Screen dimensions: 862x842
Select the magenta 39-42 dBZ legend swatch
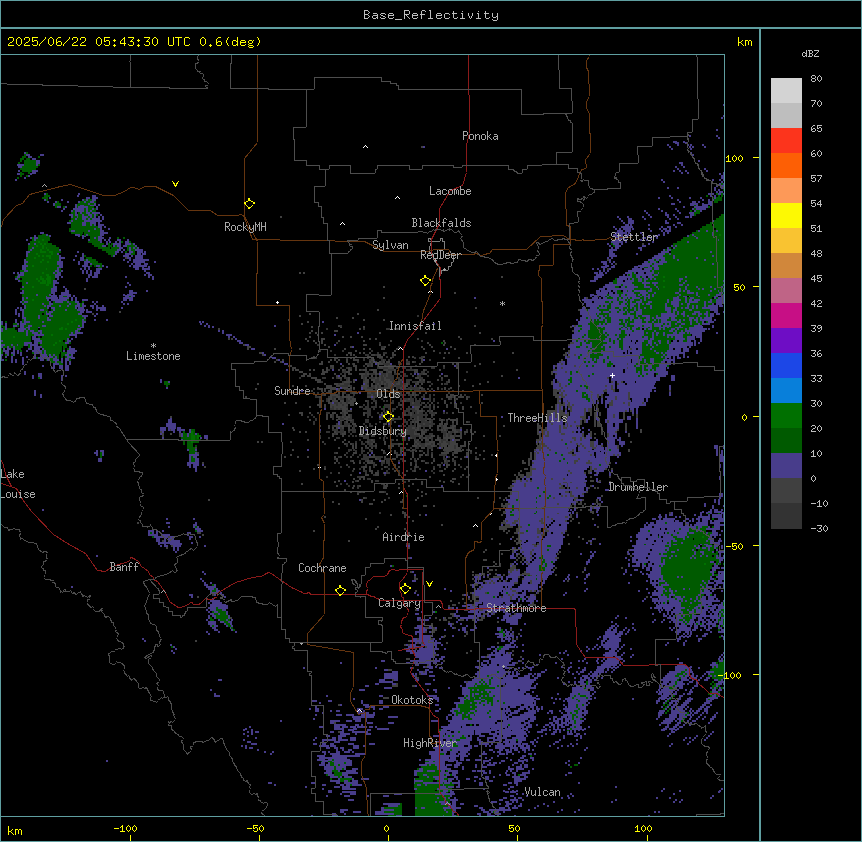786,315
